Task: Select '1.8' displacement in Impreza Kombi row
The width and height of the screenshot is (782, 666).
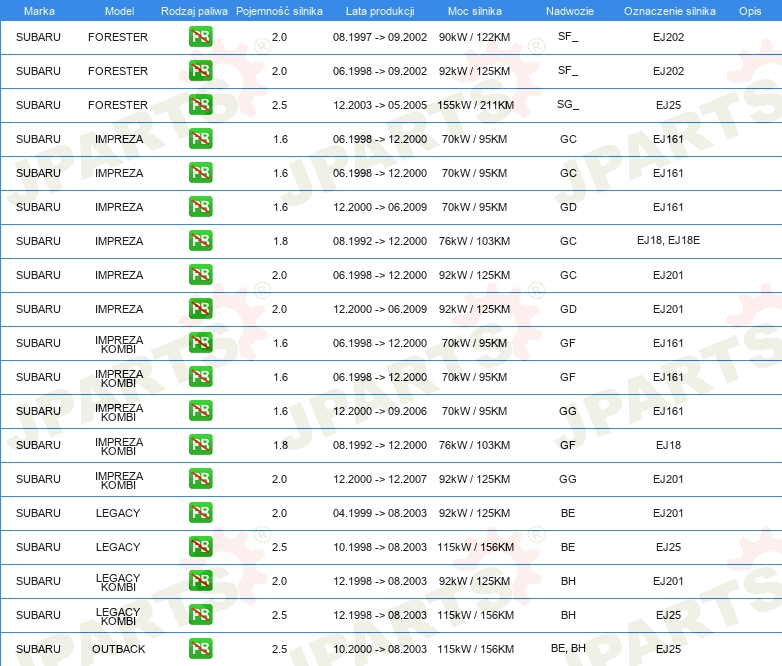Action: point(280,445)
